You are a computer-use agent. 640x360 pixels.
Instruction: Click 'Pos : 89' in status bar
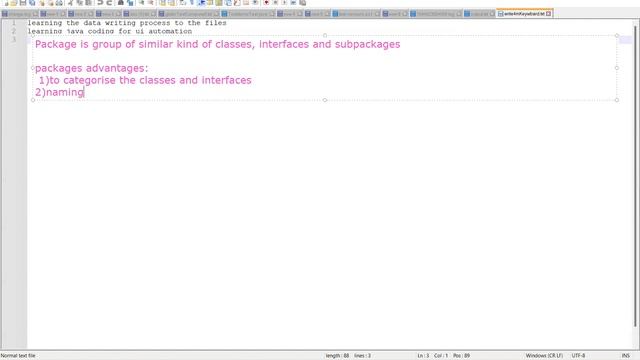pos(461,356)
